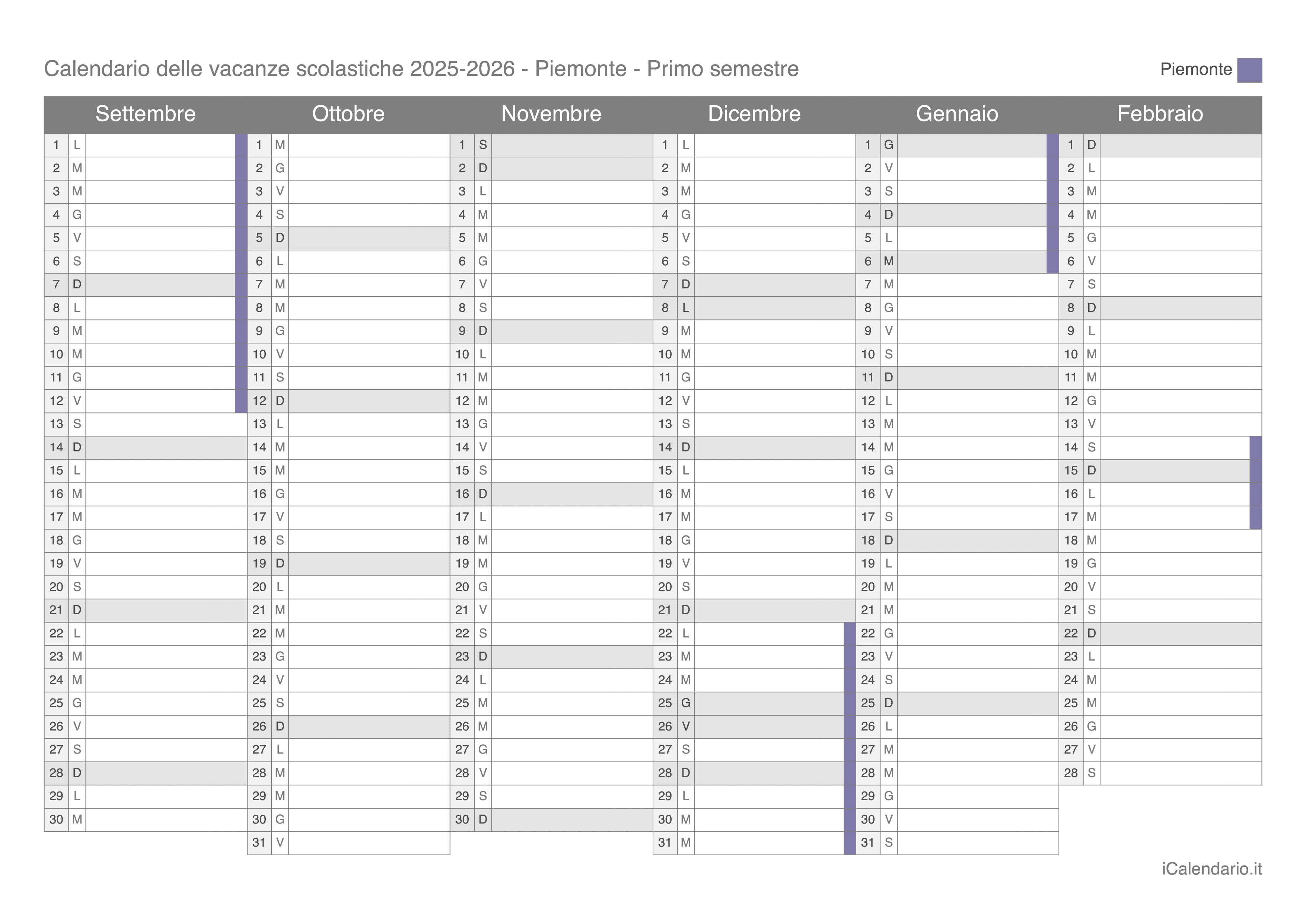Screen dimensions: 1306x924
Task: Click day 14 S in Febbraio
Action: (1160, 447)
